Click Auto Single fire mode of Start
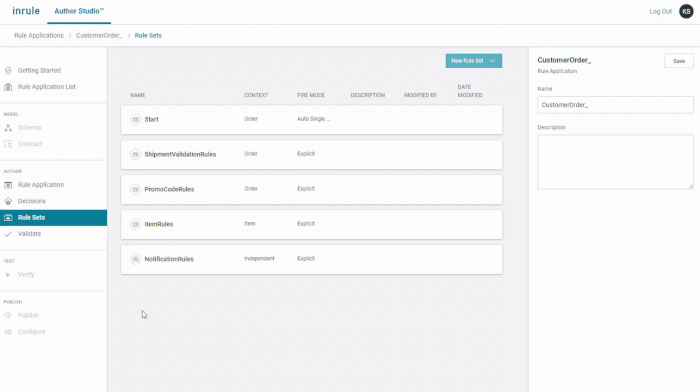Viewport: 700px width, 392px height. click(313, 119)
